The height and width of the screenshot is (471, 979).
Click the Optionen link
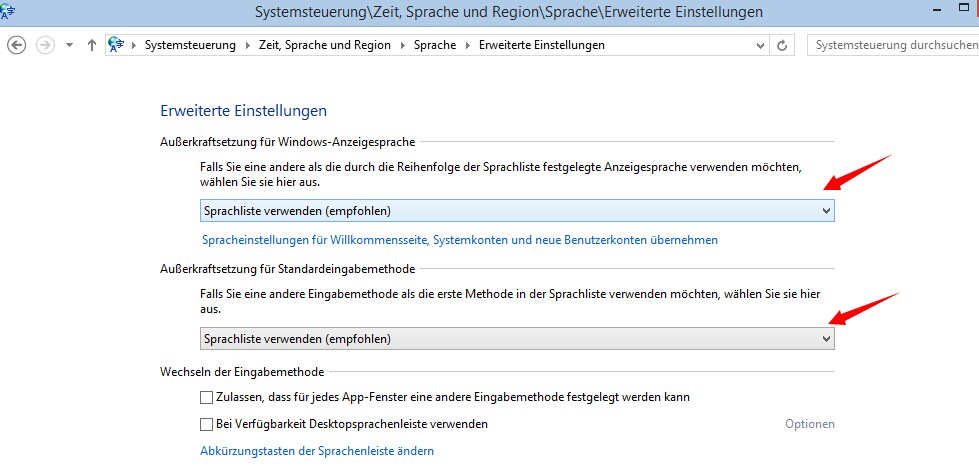click(x=810, y=424)
